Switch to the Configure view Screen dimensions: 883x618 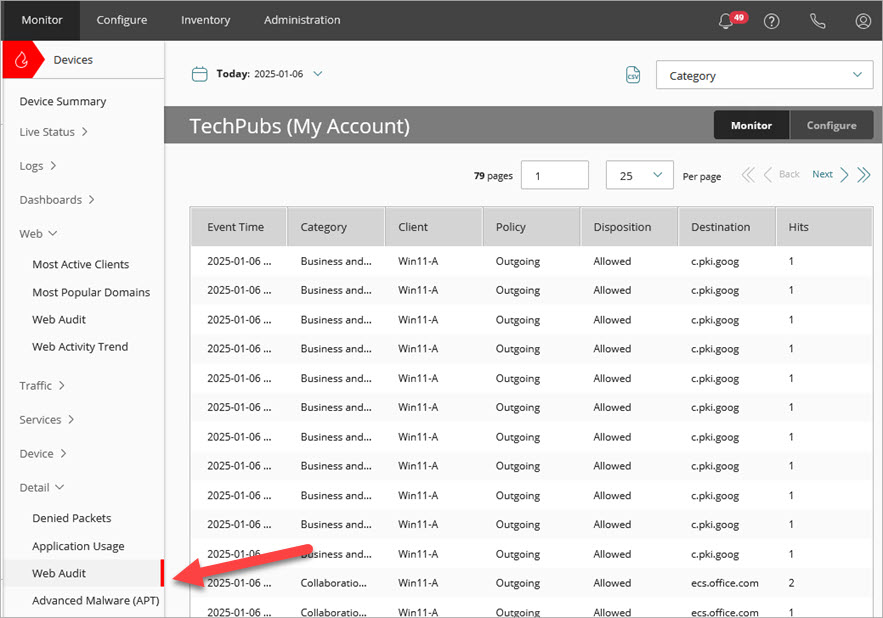pos(831,125)
